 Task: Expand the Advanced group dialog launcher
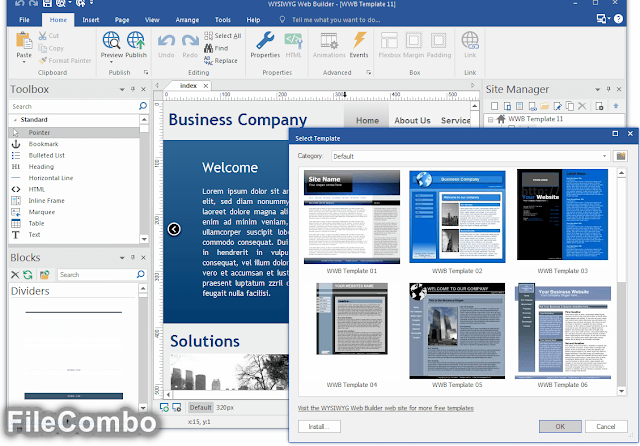369,73
